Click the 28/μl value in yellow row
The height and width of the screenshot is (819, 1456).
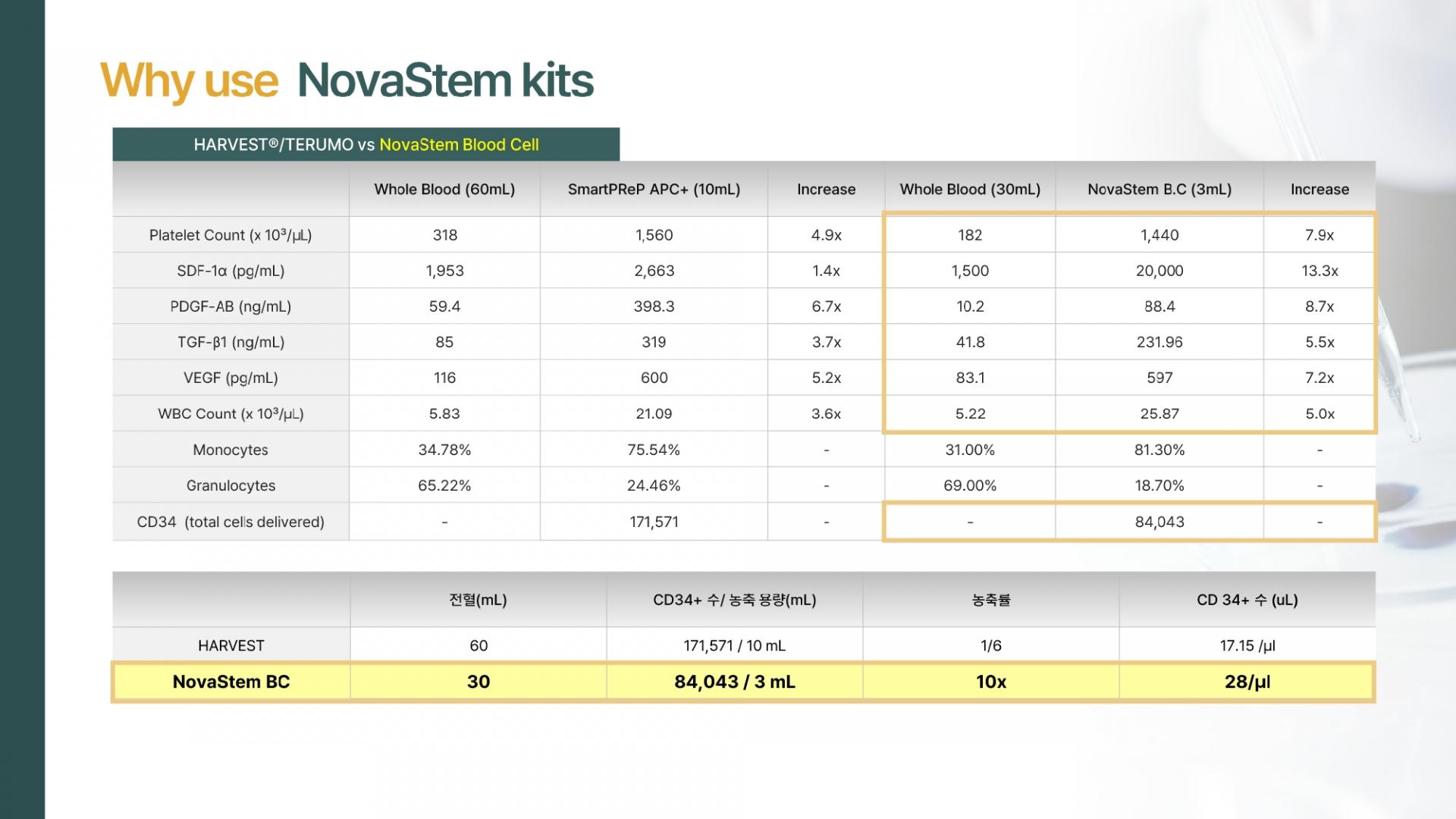click(1247, 682)
